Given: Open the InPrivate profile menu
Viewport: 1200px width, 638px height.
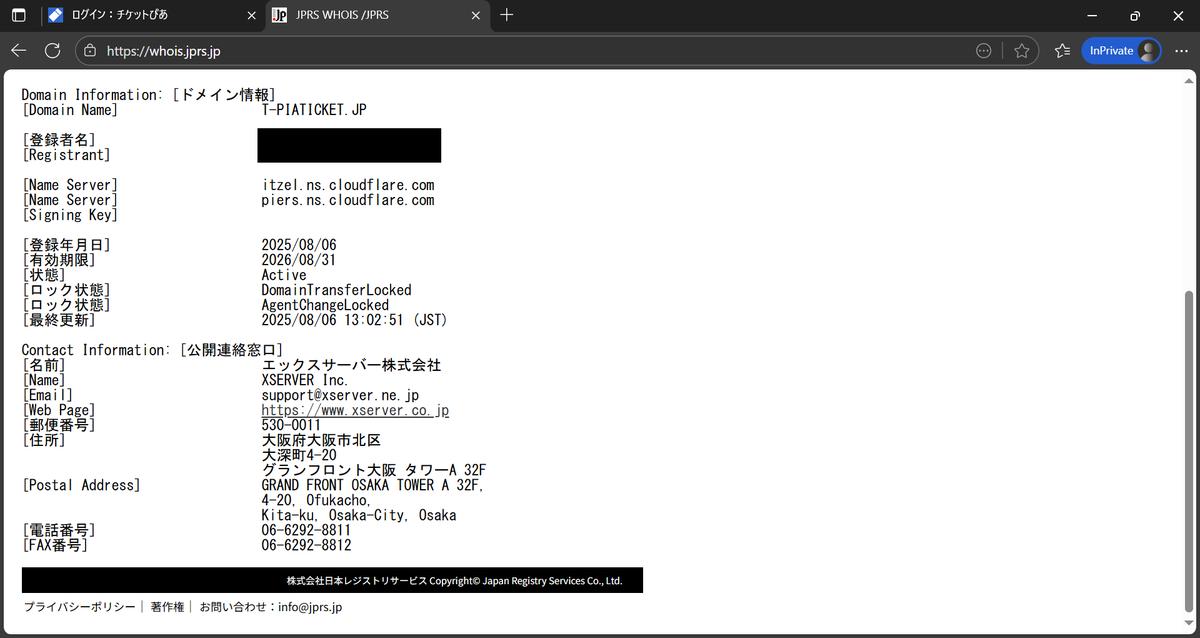Looking at the screenshot, I should pos(1121,50).
